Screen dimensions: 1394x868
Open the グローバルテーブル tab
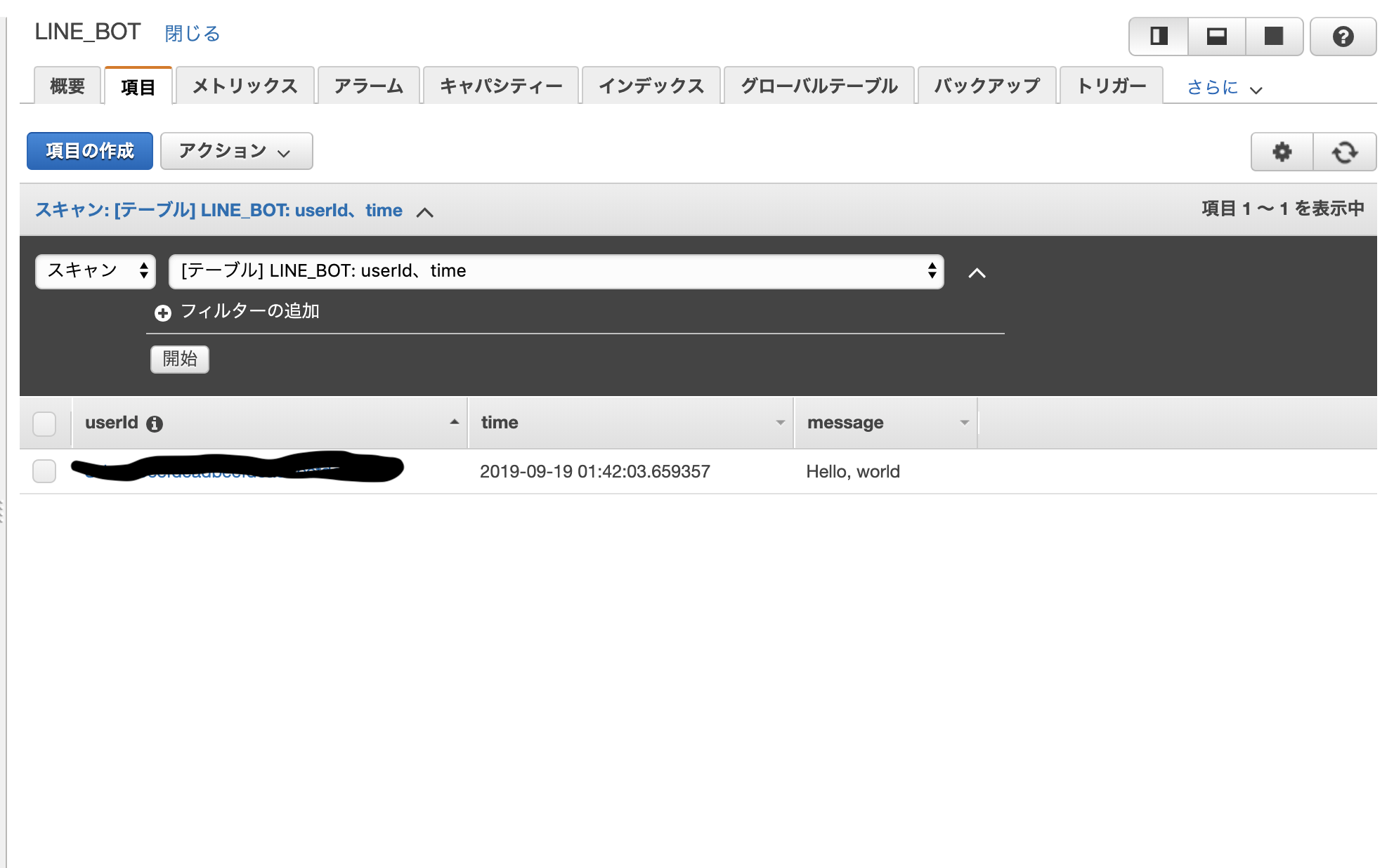[819, 86]
